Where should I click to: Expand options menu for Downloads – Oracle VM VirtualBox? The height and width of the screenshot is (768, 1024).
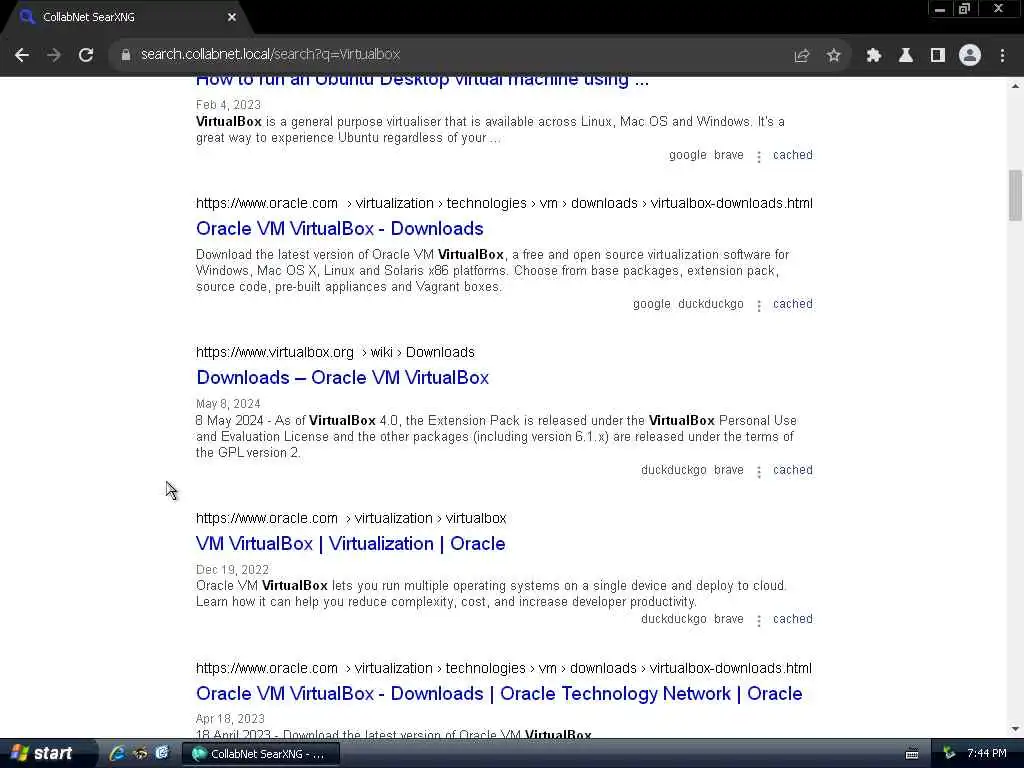[x=759, y=471]
